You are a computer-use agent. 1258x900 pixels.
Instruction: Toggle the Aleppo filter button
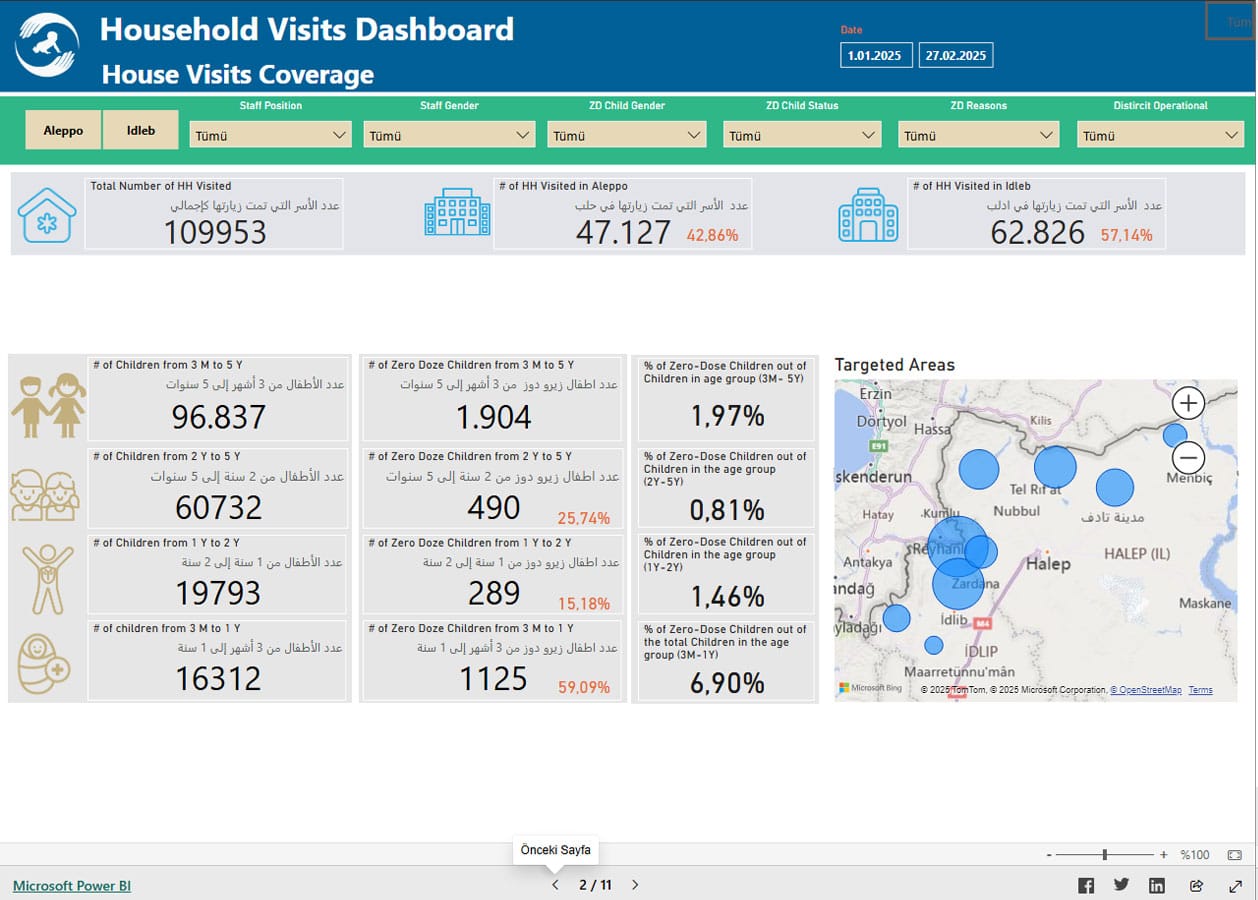pyautogui.click(x=63, y=130)
